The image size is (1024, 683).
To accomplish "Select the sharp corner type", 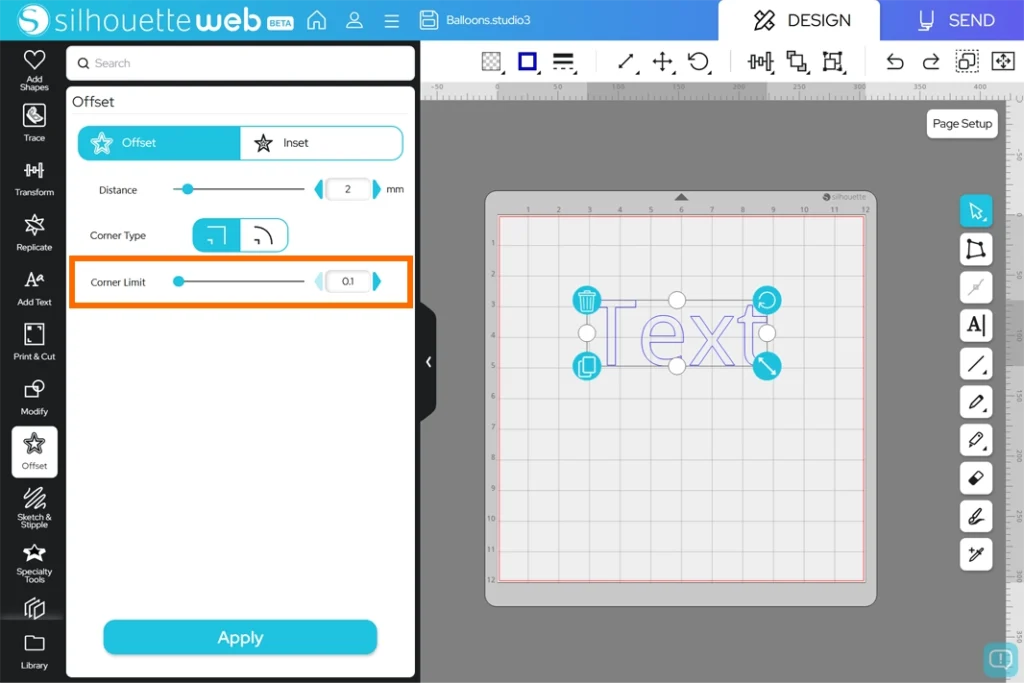I will tap(216, 236).
